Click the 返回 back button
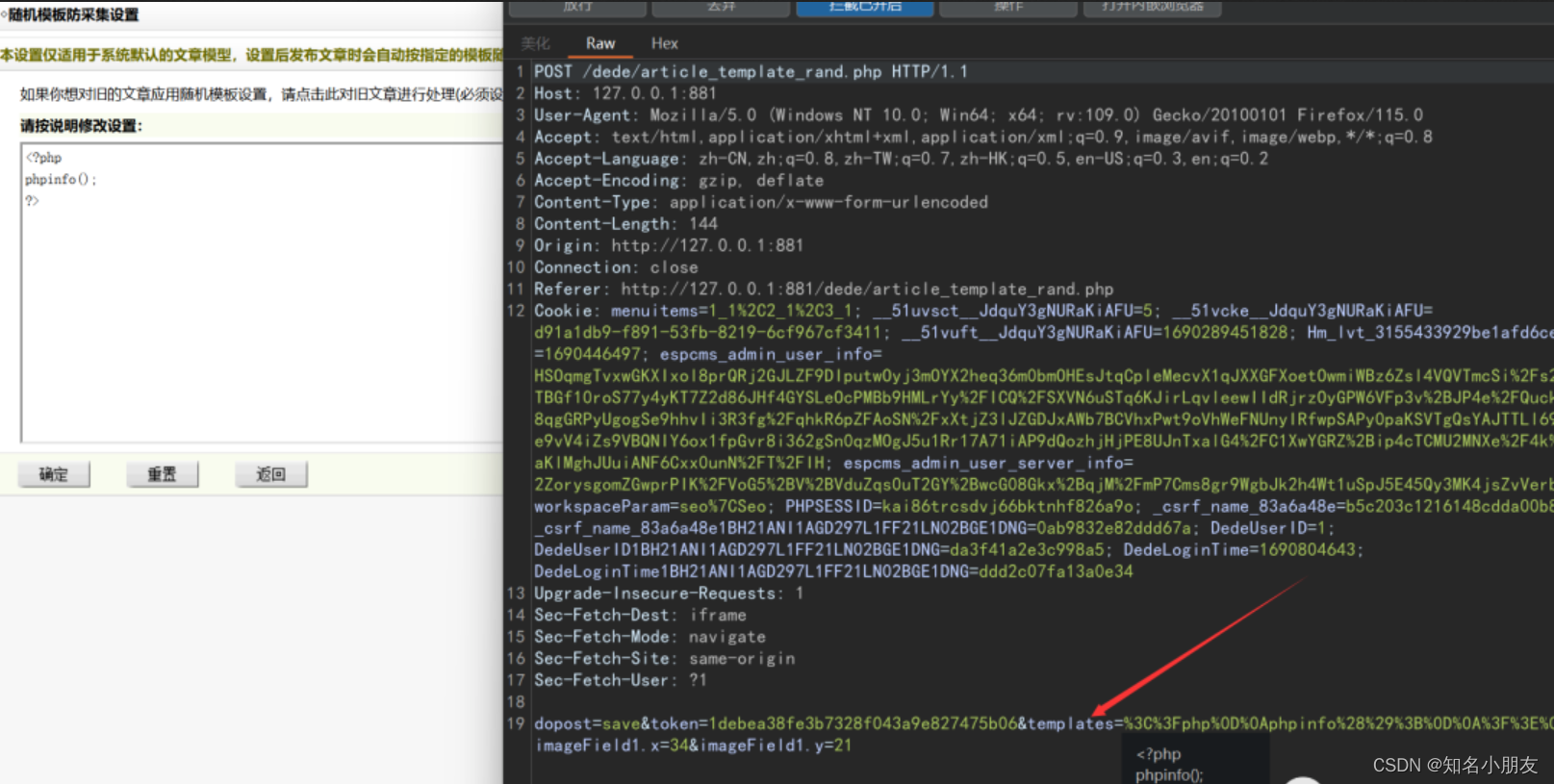This screenshot has width=1554, height=784. 271,474
